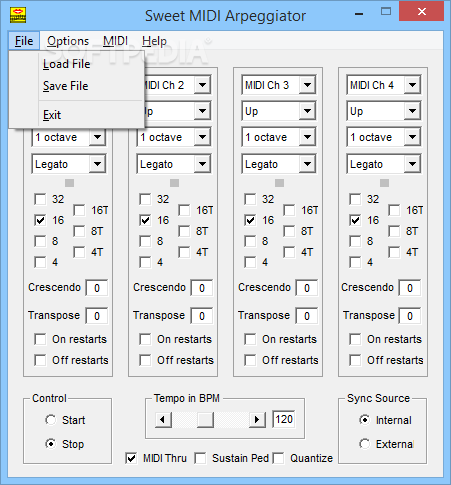Expand the MIDI Ch 2 dropdown
451x485 pixels.
point(202,85)
